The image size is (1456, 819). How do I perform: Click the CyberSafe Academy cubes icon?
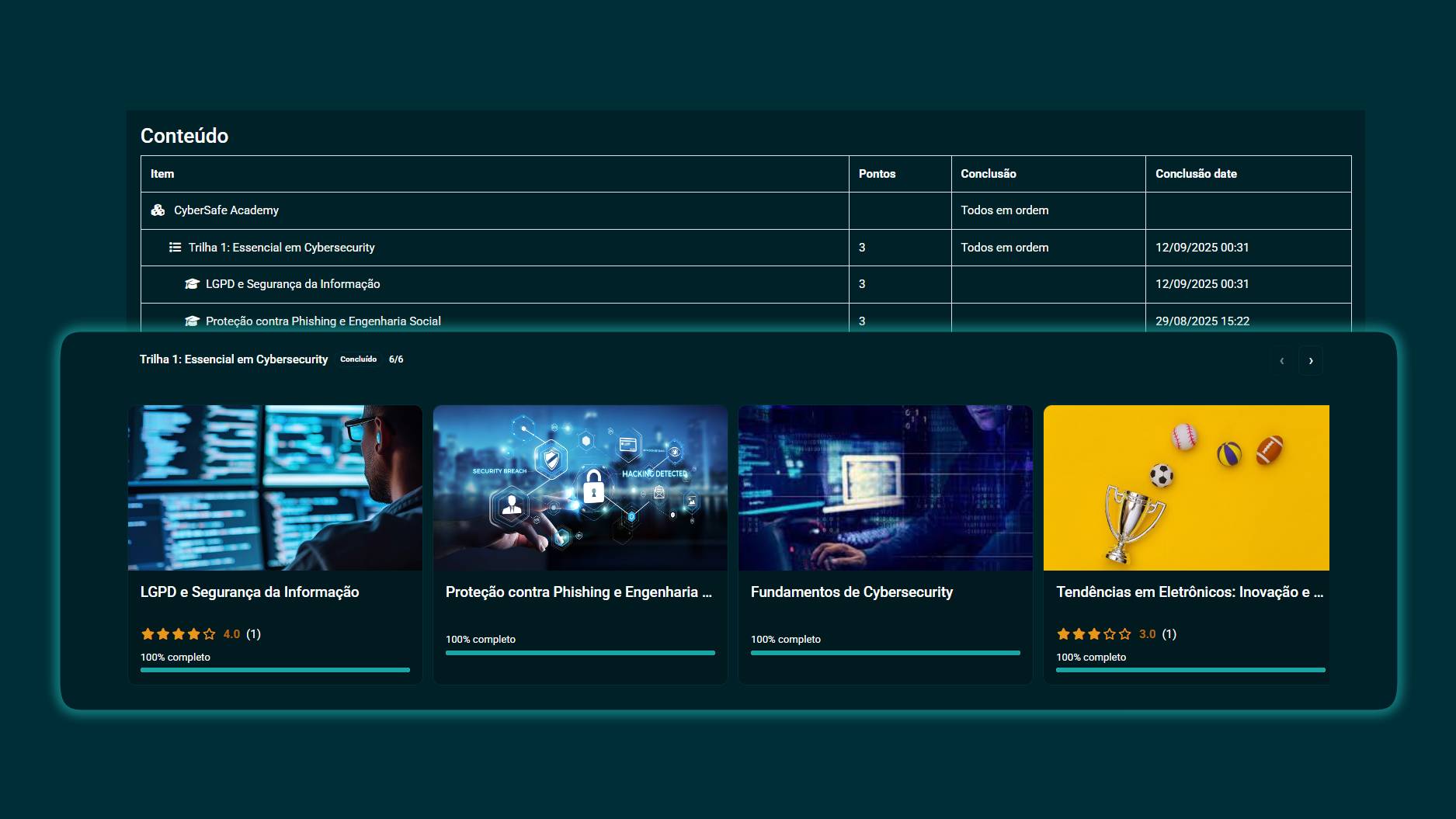[x=158, y=210]
